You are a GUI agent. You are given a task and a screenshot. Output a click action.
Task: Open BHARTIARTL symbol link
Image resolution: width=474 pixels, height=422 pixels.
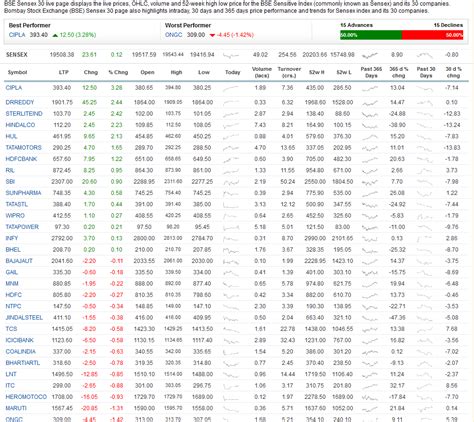[23, 363]
